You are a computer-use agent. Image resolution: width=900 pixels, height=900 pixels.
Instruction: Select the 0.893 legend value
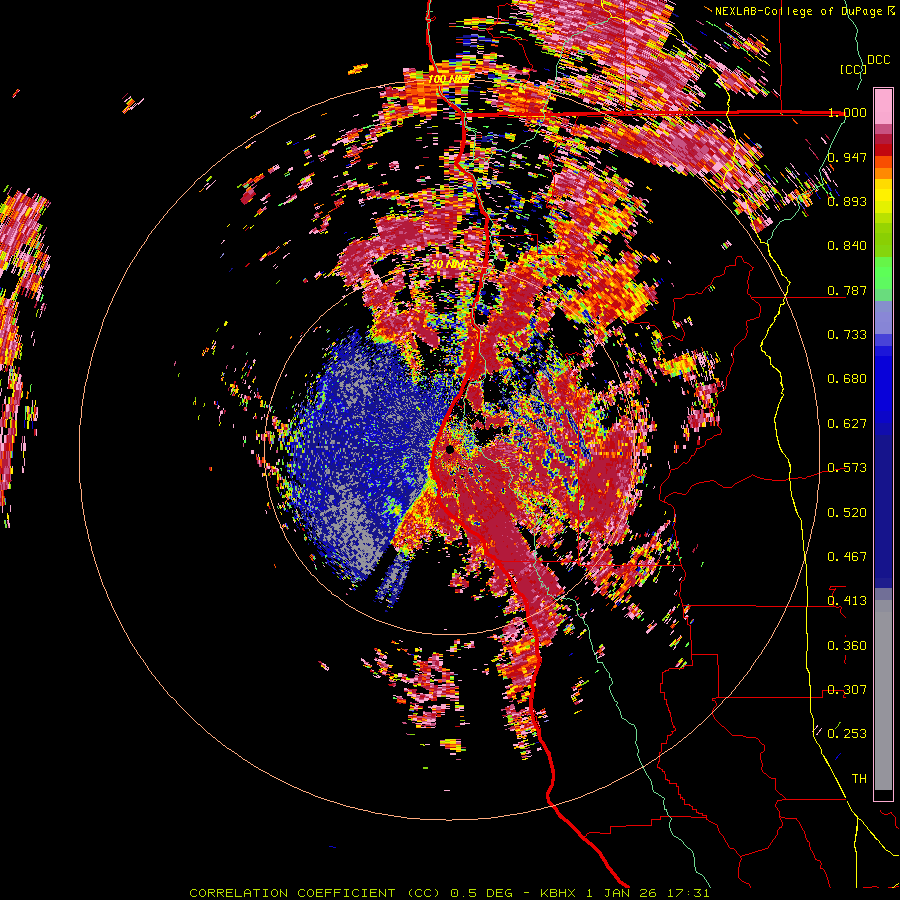click(x=847, y=201)
